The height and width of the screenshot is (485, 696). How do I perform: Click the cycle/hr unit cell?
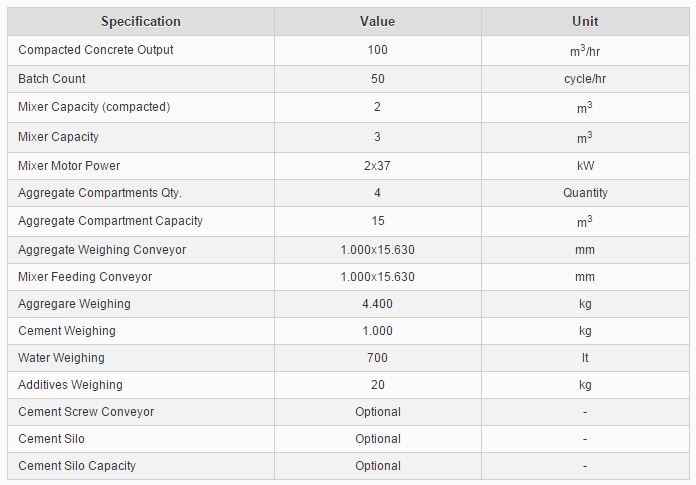click(x=584, y=79)
